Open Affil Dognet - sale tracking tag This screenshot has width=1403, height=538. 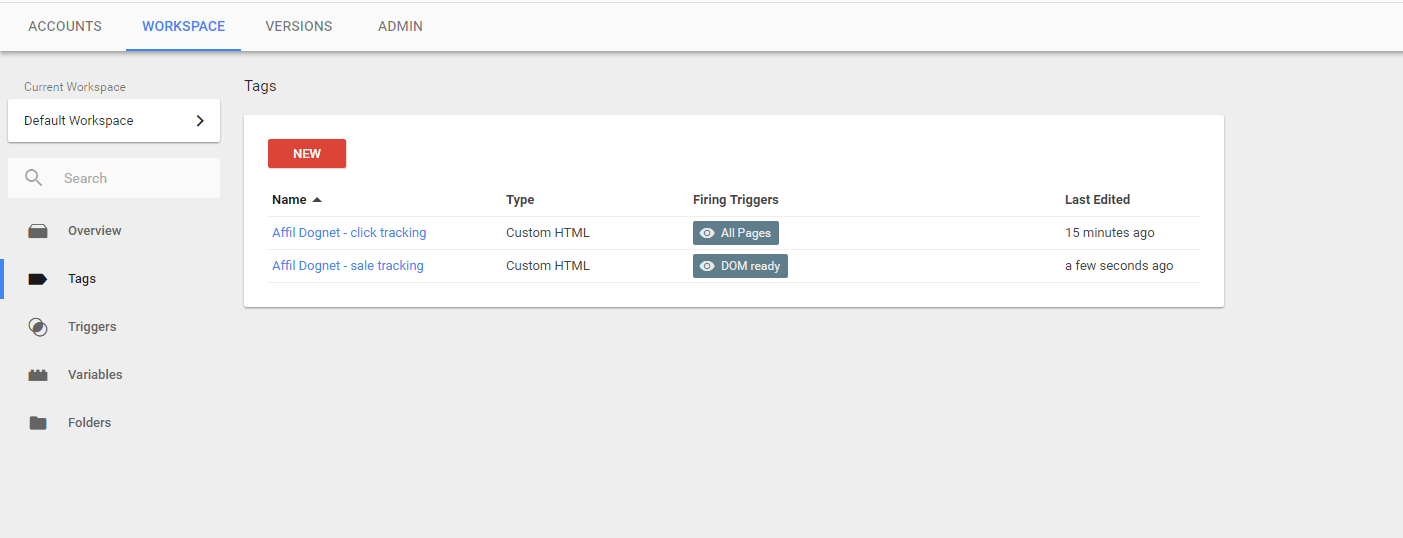(x=348, y=266)
